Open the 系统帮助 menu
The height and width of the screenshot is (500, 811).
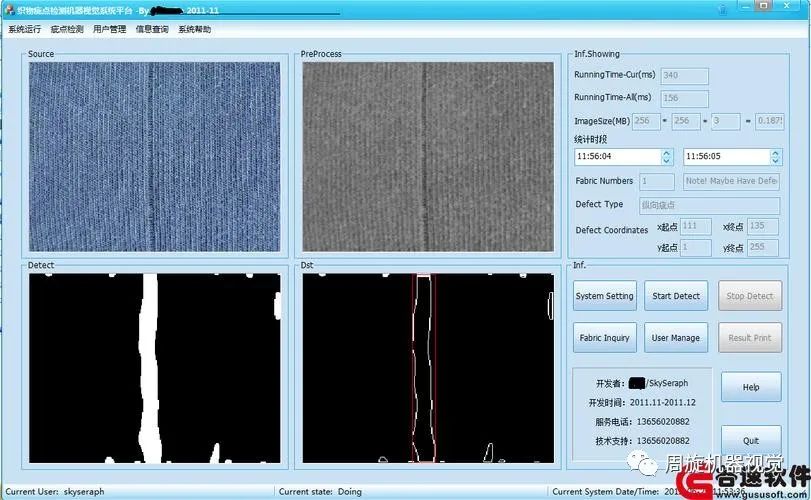[194, 29]
